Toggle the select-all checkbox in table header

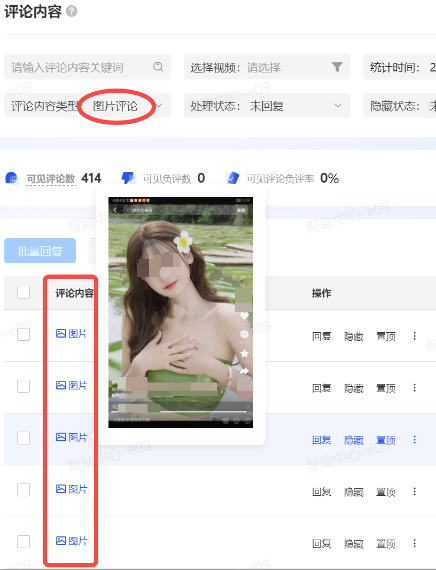pyautogui.click(x=24, y=292)
